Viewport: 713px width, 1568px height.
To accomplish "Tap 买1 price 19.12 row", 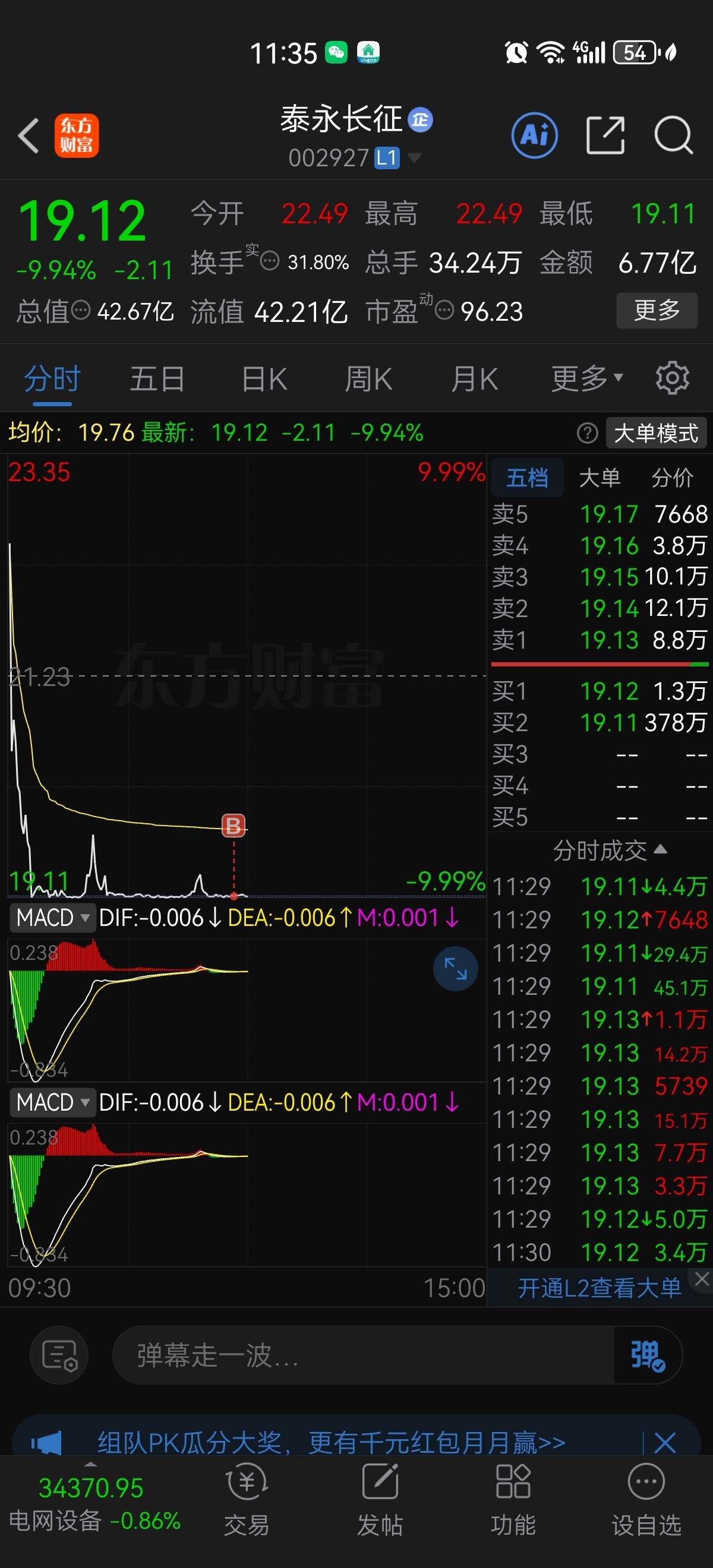I will coord(600,691).
